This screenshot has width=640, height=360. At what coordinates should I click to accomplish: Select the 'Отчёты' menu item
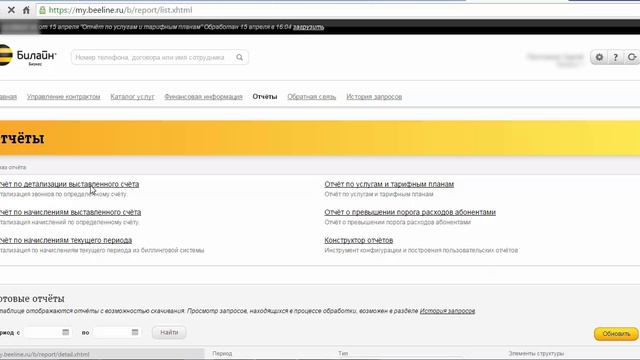(265, 97)
